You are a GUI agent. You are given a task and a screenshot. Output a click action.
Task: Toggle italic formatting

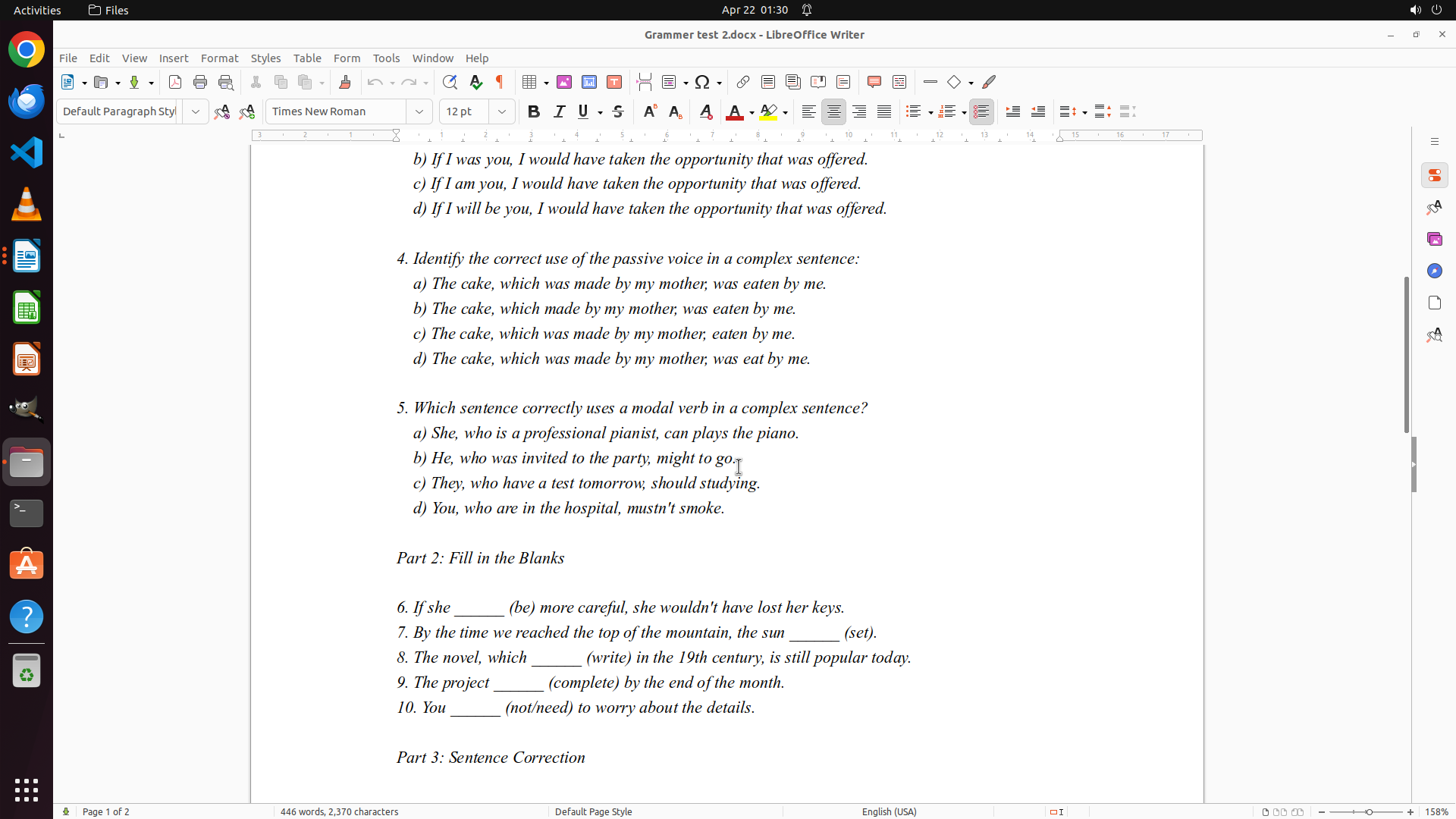pos(559,111)
